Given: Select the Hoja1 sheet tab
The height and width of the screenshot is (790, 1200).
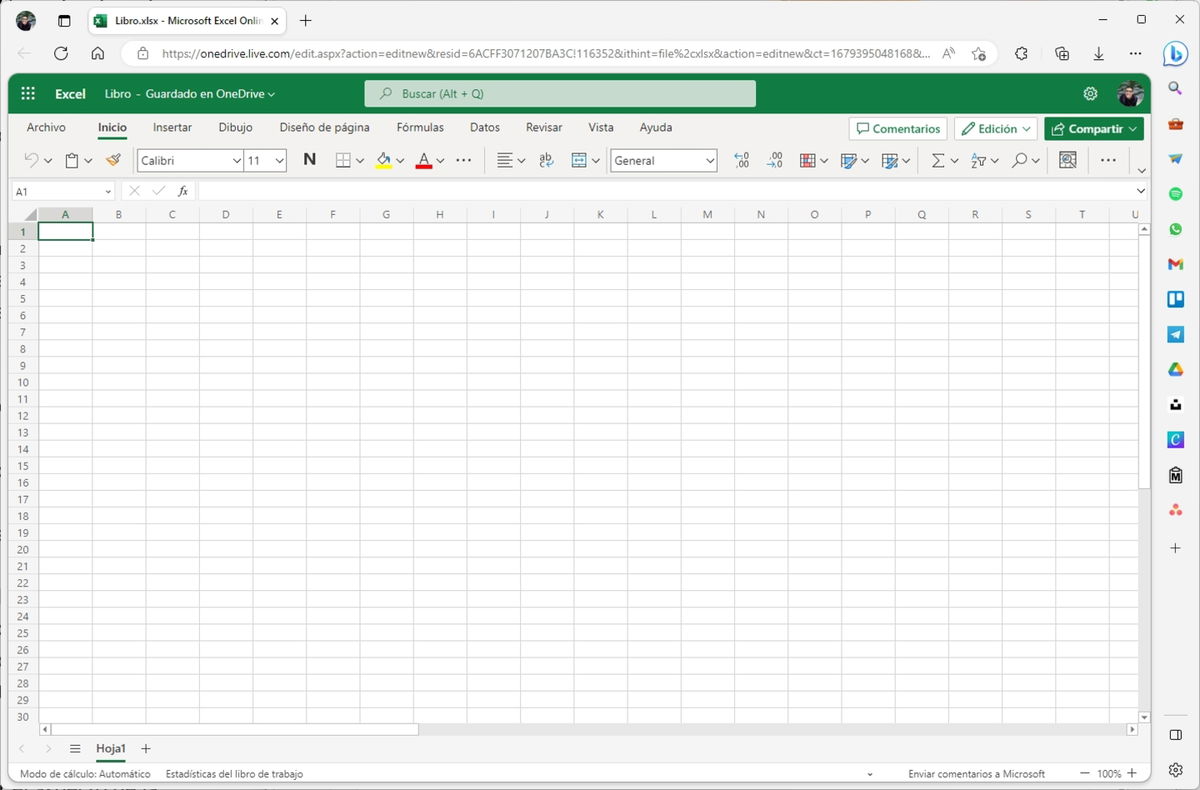Looking at the screenshot, I should coord(110,748).
